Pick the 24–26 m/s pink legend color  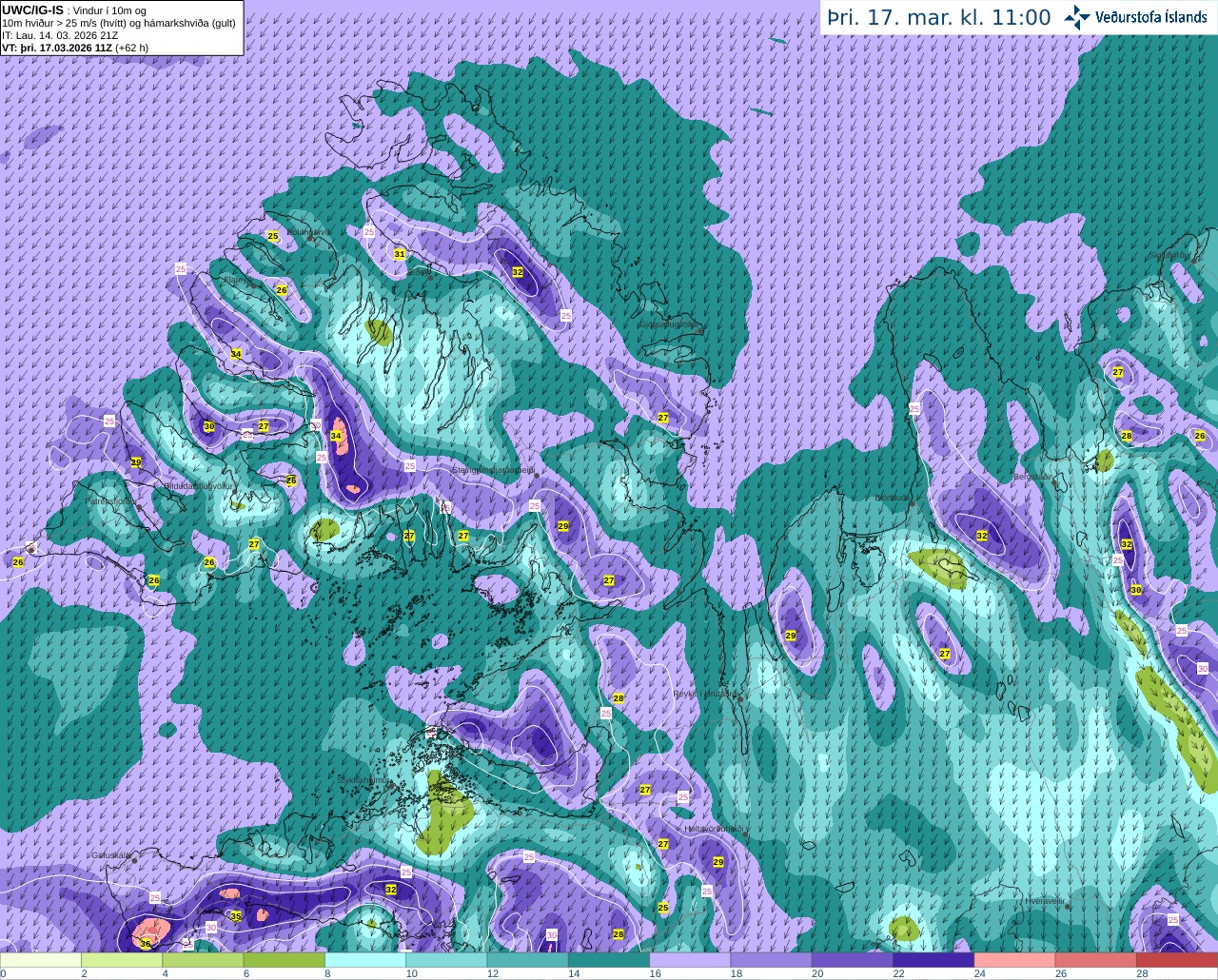click(1015, 960)
